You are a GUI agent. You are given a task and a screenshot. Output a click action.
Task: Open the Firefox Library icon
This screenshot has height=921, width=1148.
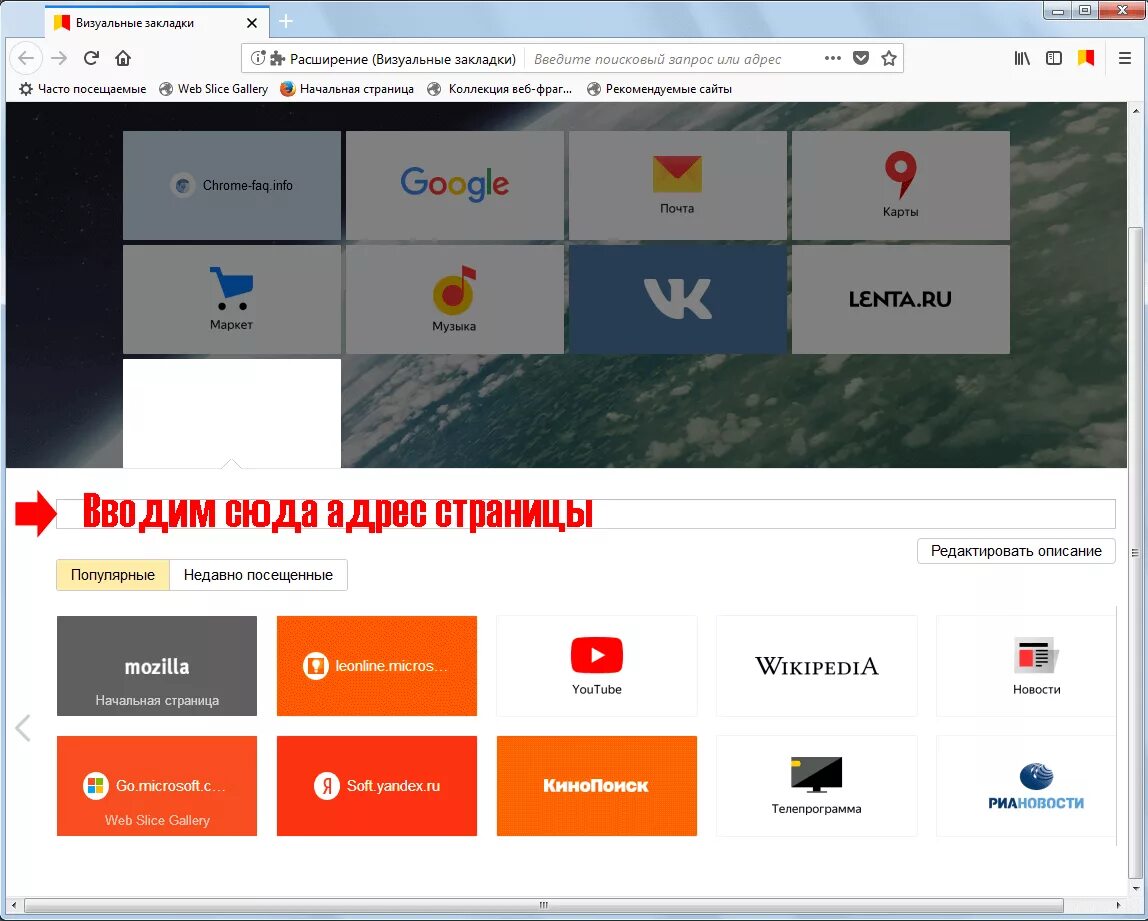pos(1021,58)
